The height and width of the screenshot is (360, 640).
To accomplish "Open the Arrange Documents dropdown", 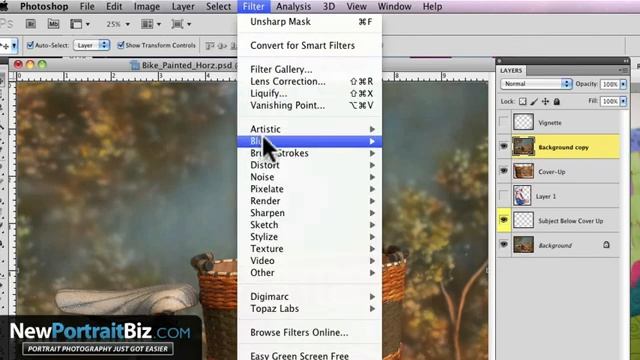I will pyautogui.click(x=151, y=24).
